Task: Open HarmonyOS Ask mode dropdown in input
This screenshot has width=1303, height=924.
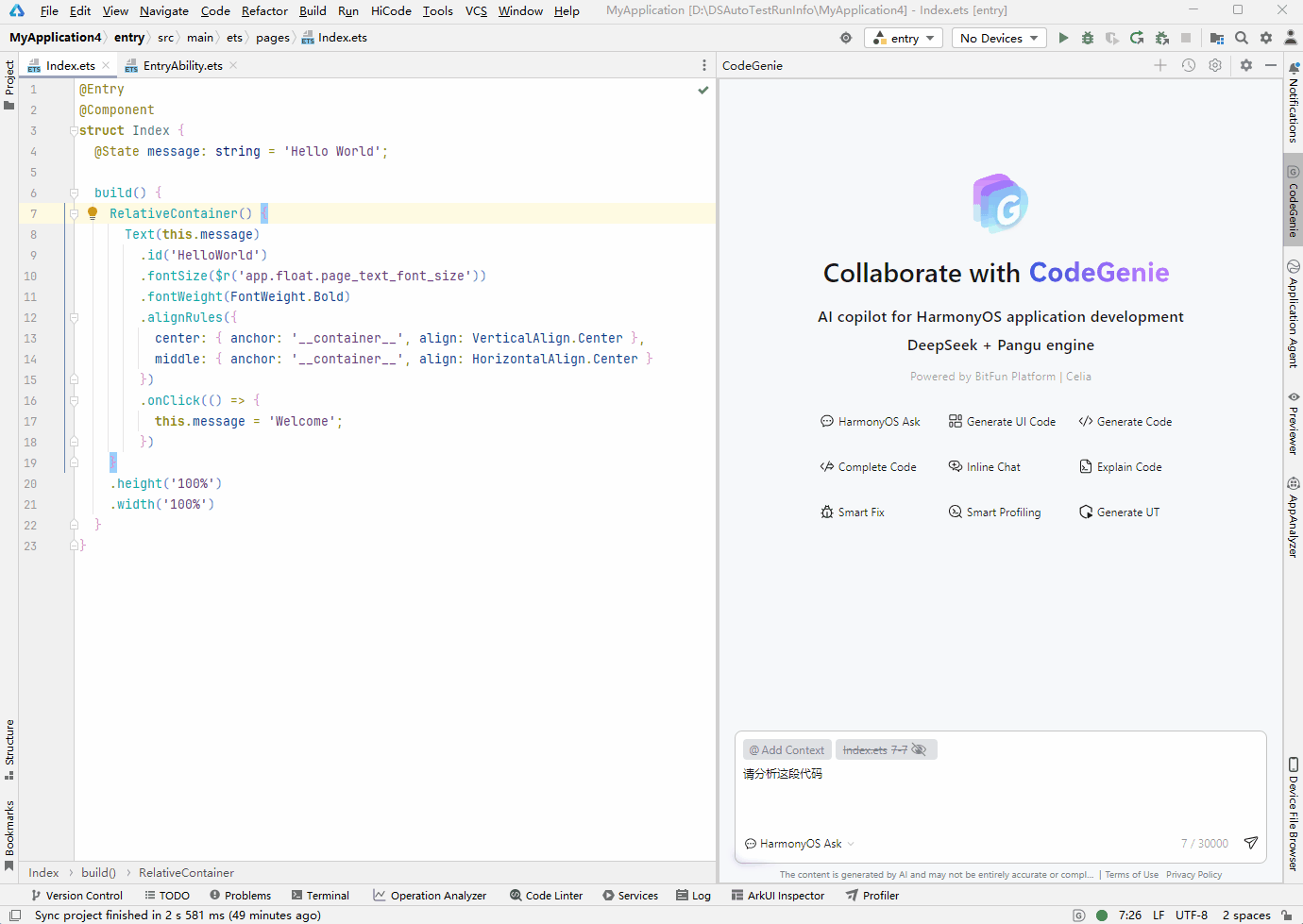Action: point(800,844)
